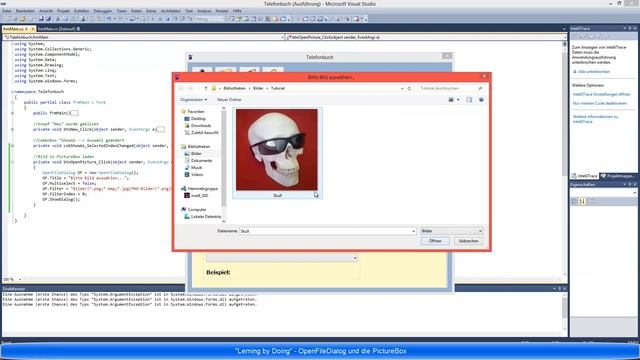Open combo box dropdown in Telefonbuch window
640x360 pixels.
tap(355, 258)
